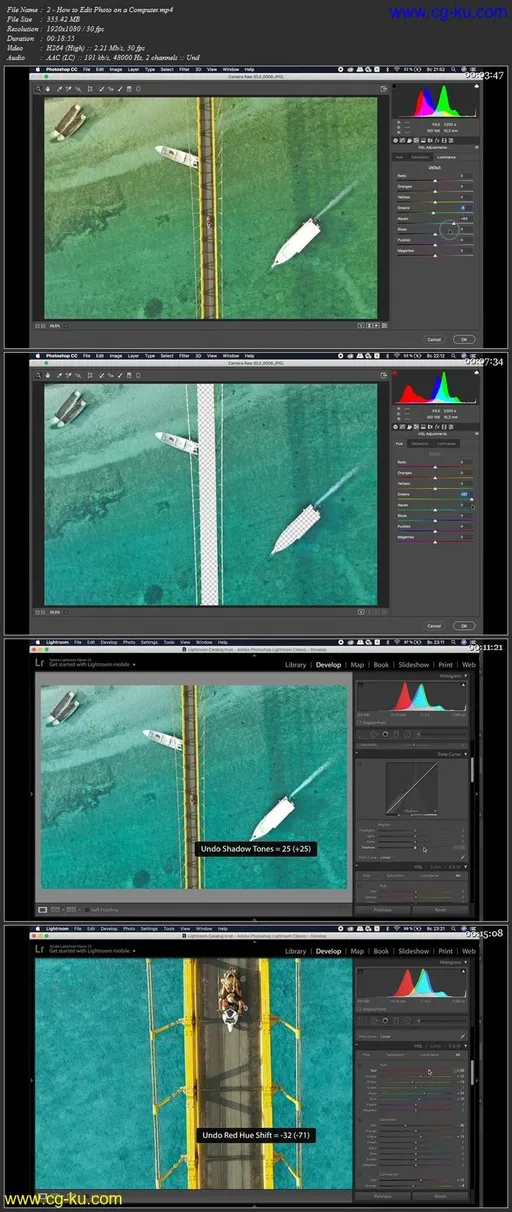Click the histogram graph in the 15:08 frame

[412, 983]
